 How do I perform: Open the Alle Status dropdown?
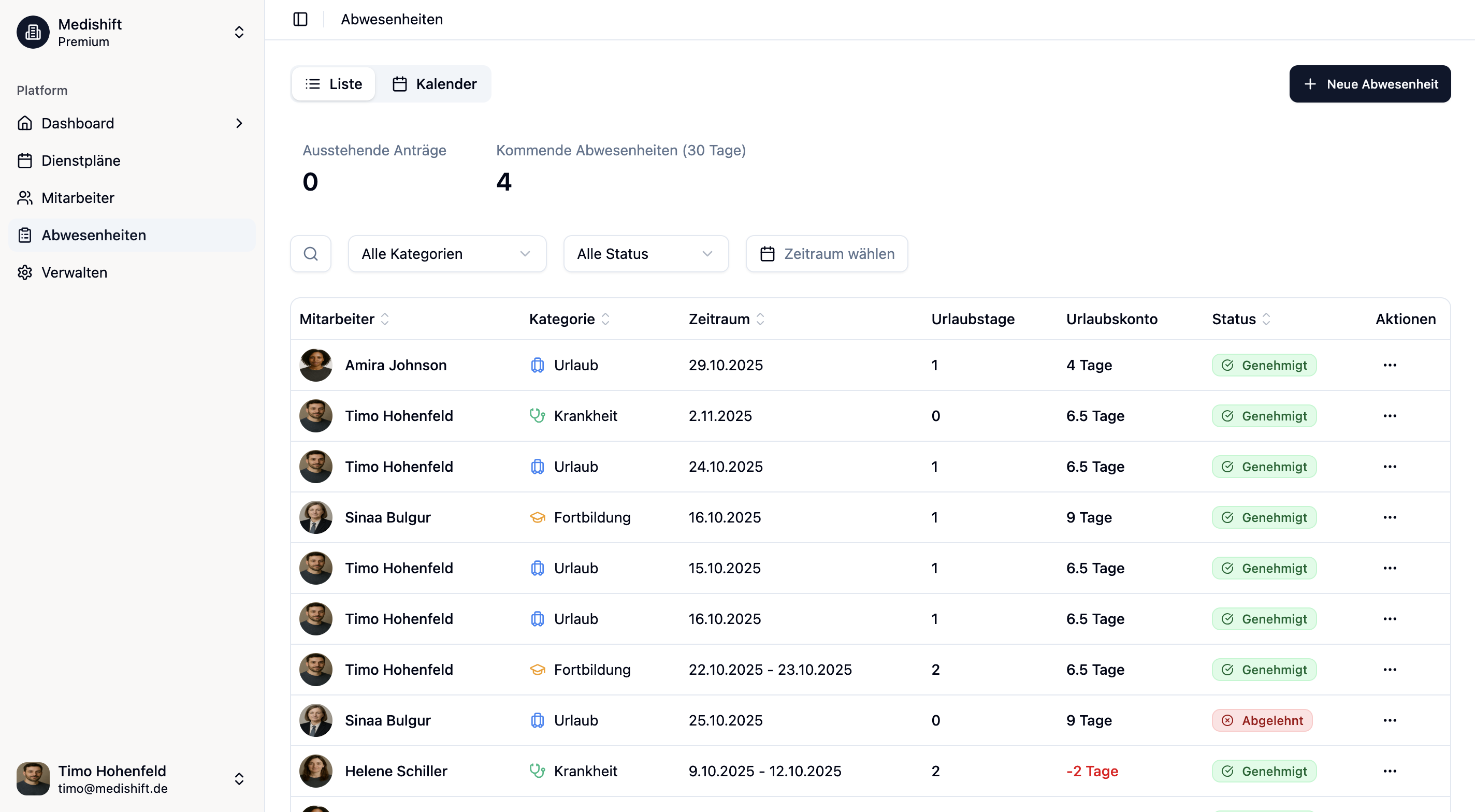645,254
